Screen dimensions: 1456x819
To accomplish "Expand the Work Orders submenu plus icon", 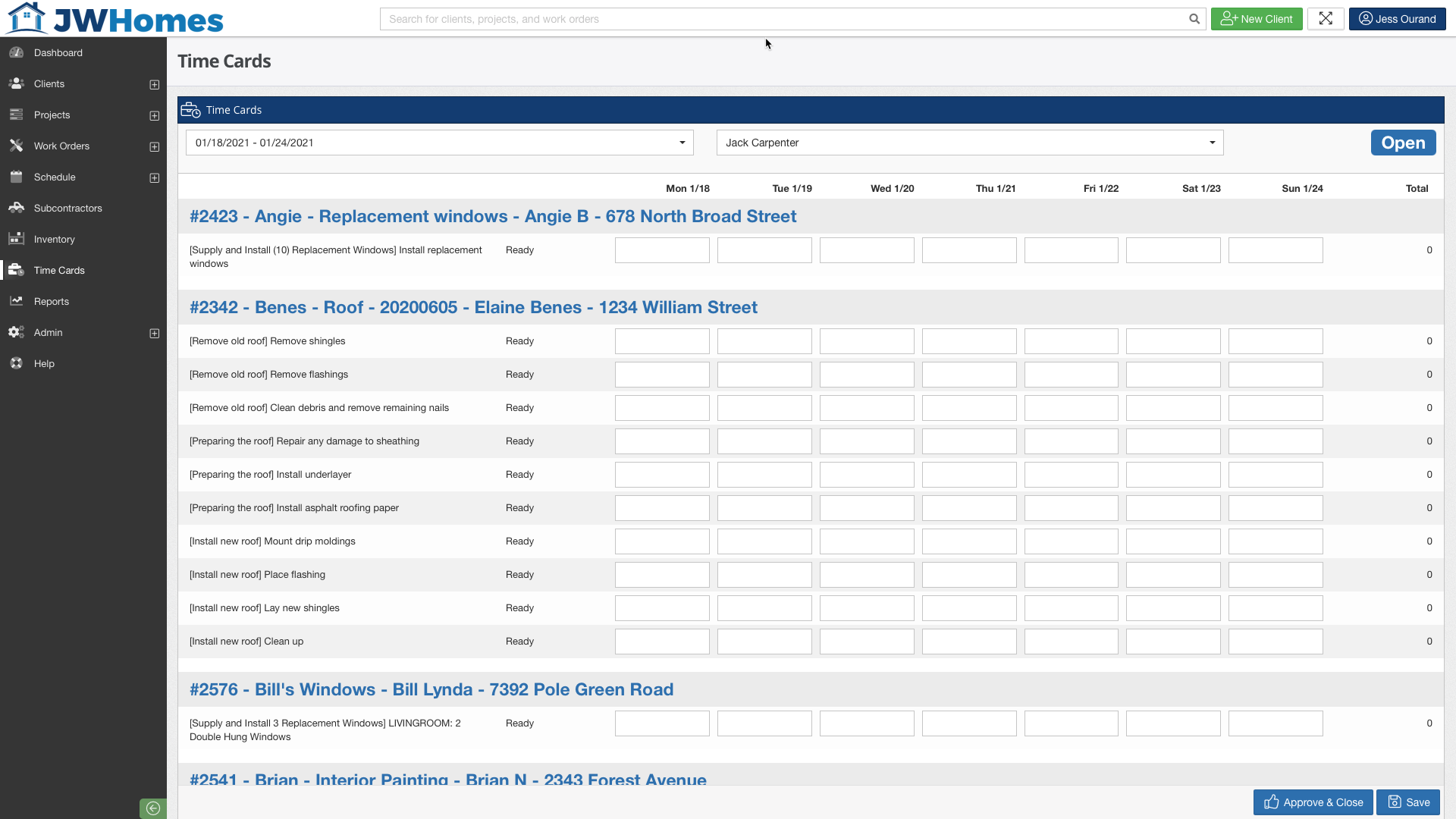I will click(155, 146).
